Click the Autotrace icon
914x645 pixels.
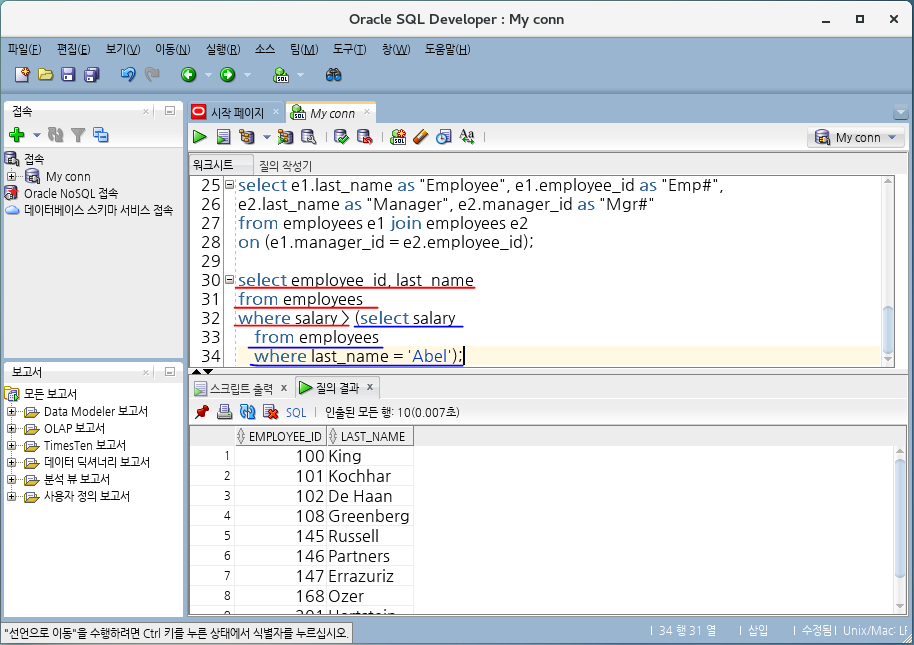tap(285, 137)
